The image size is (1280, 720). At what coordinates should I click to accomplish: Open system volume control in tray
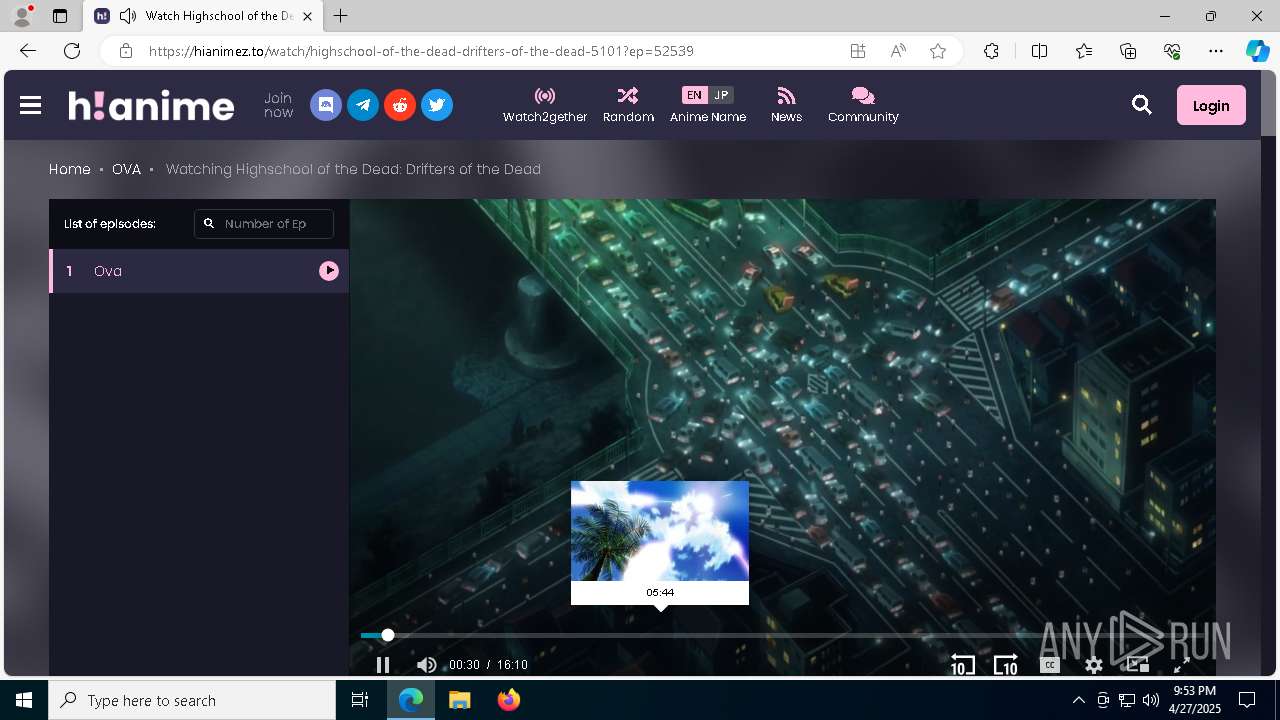1151,700
